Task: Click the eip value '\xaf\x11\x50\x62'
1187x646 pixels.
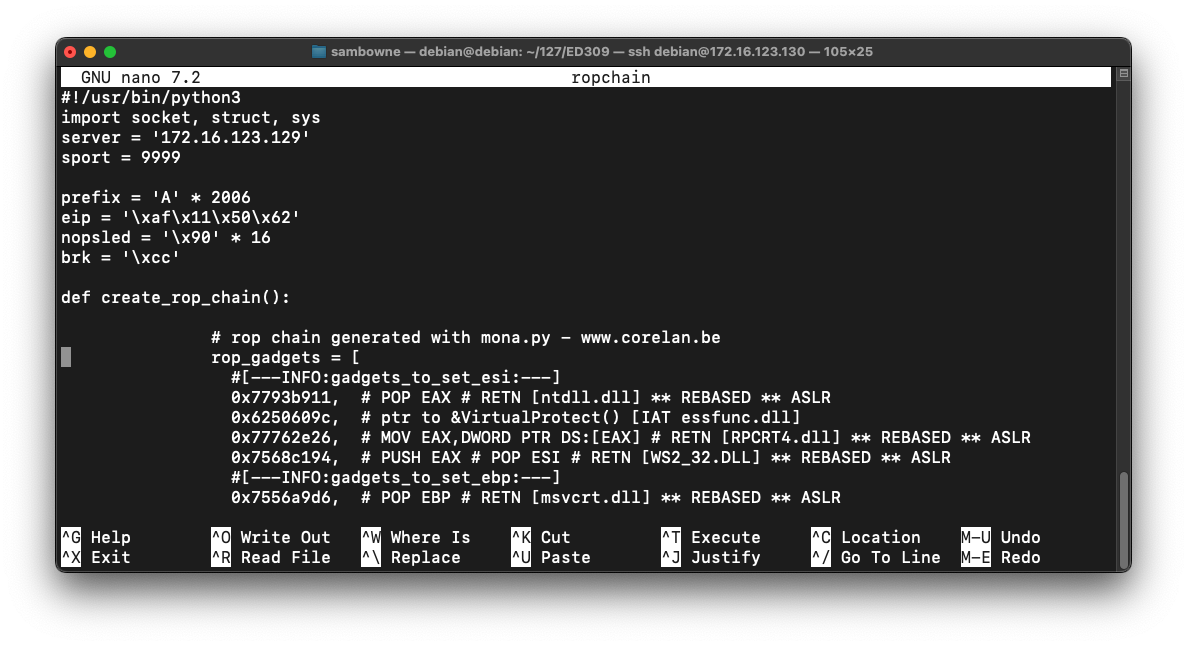Action: [211, 217]
